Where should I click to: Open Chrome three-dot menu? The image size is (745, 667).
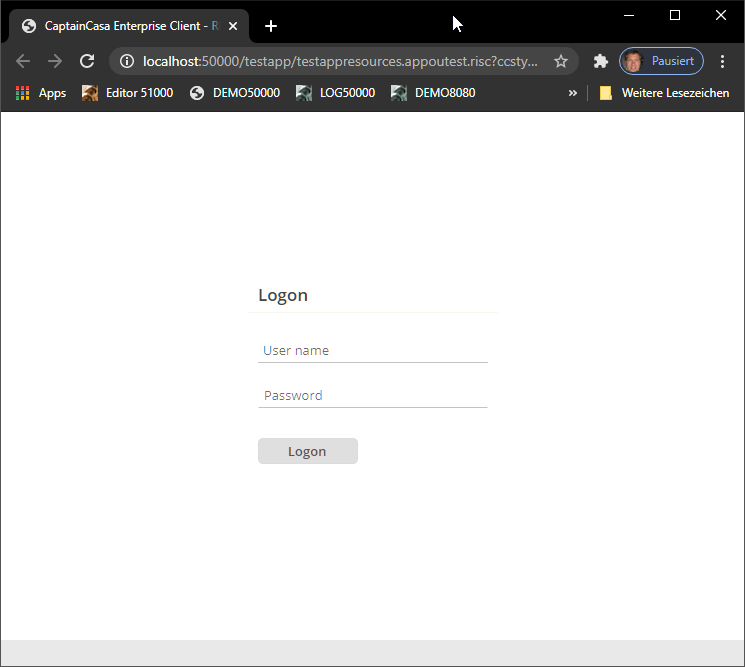click(722, 61)
